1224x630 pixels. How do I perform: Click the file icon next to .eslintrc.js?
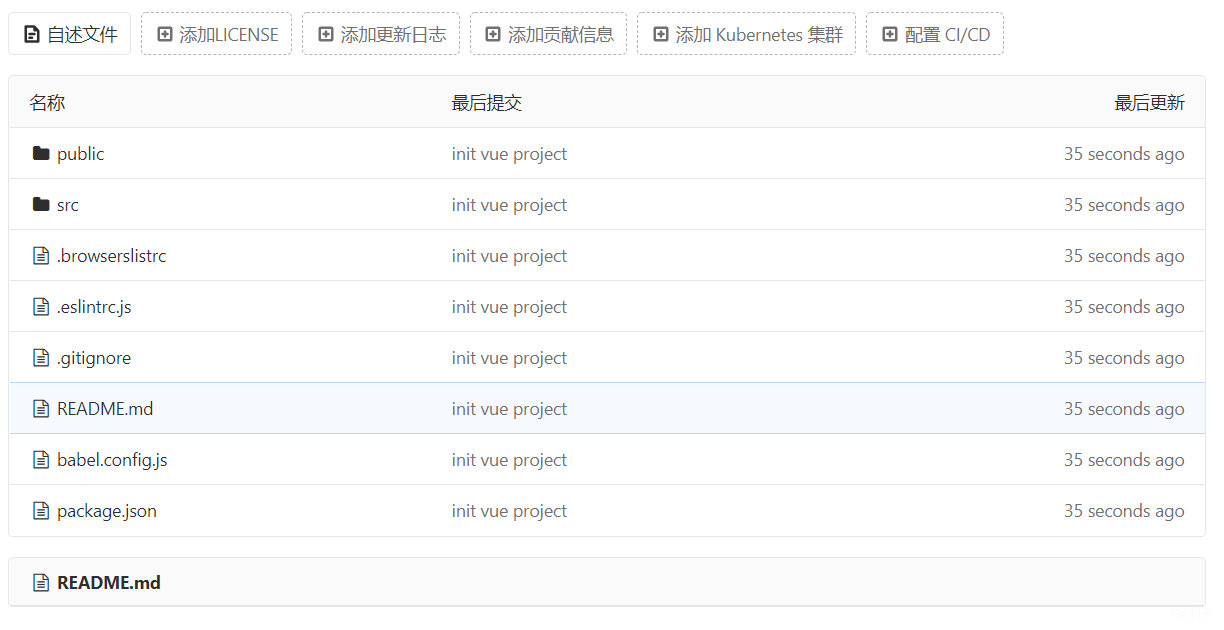(x=41, y=307)
